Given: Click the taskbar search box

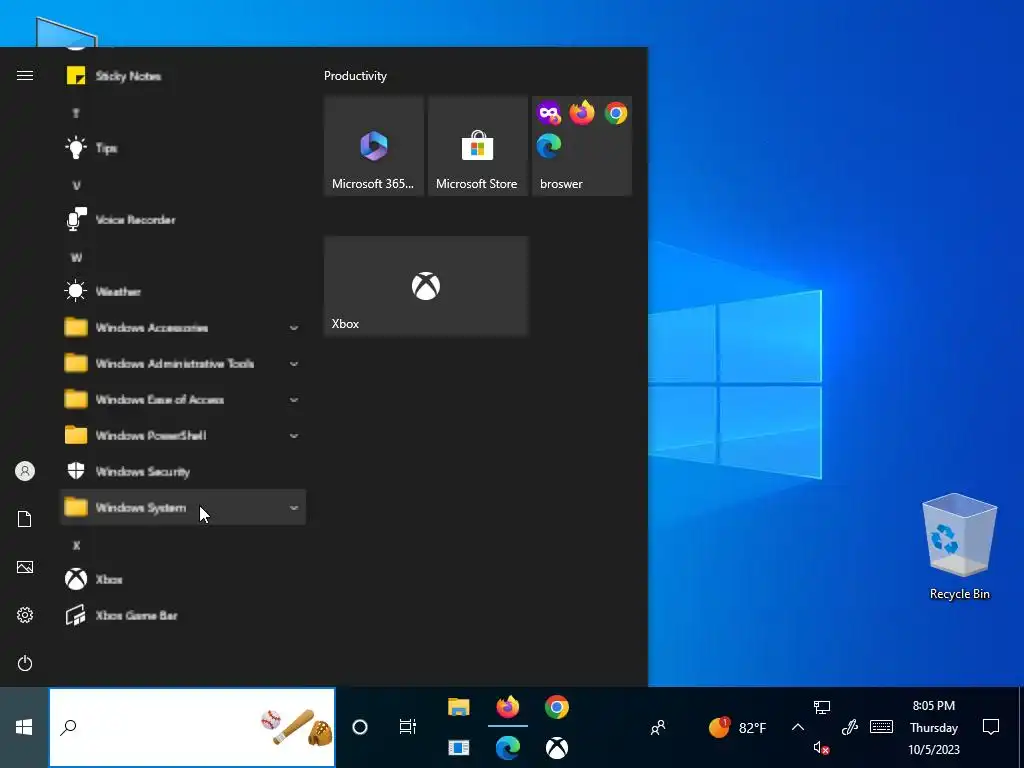Looking at the screenshot, I should (x=192, y=727).
